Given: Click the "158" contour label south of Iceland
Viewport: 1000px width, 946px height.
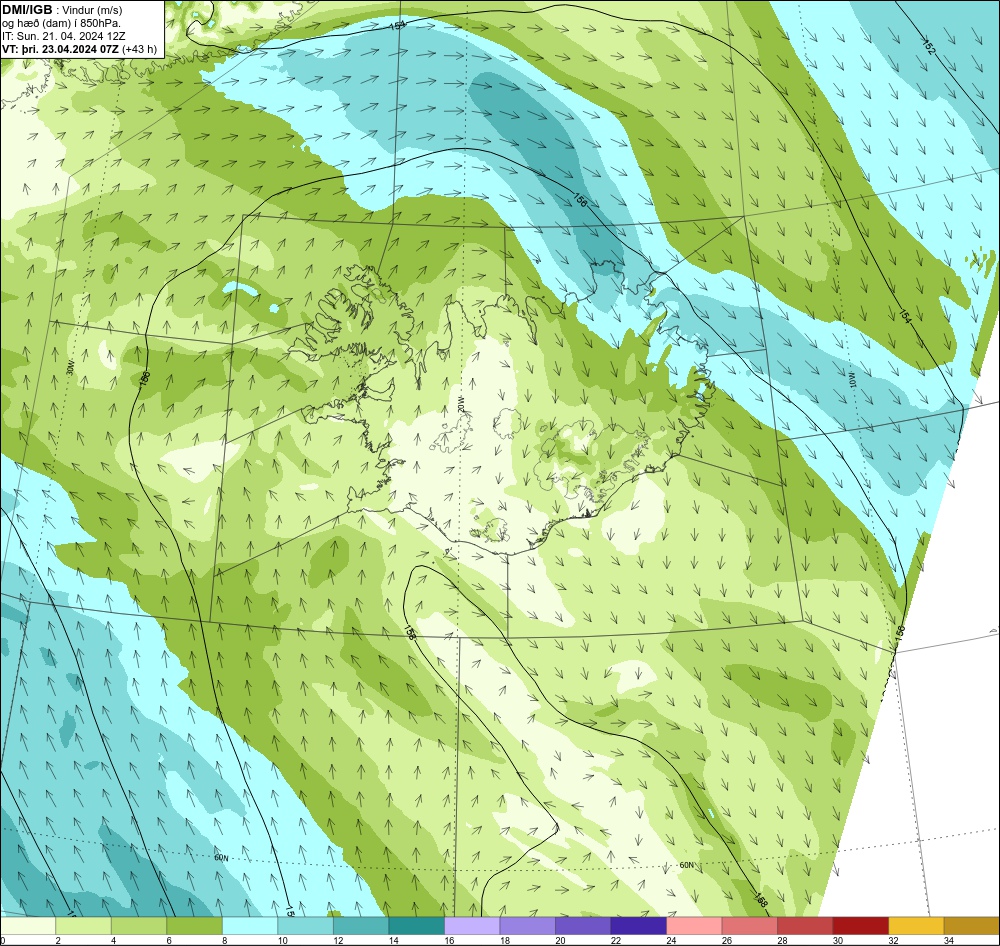Looking at the screenshot, I should [409, 631].
